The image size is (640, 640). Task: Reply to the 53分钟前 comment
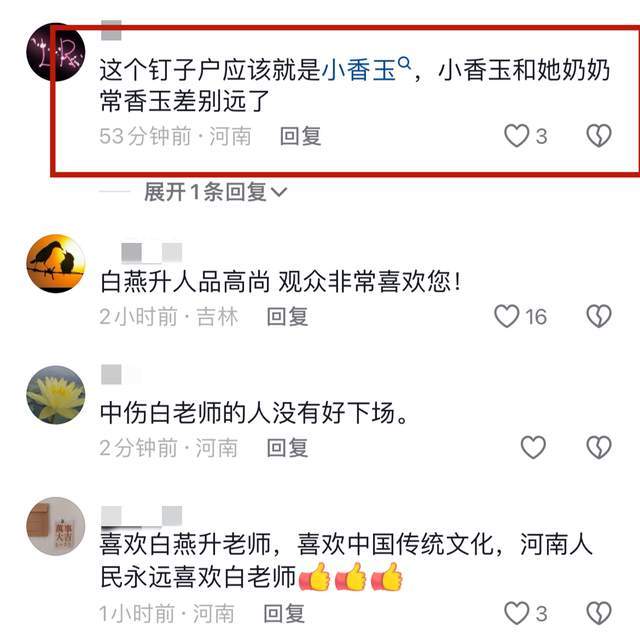300,136
